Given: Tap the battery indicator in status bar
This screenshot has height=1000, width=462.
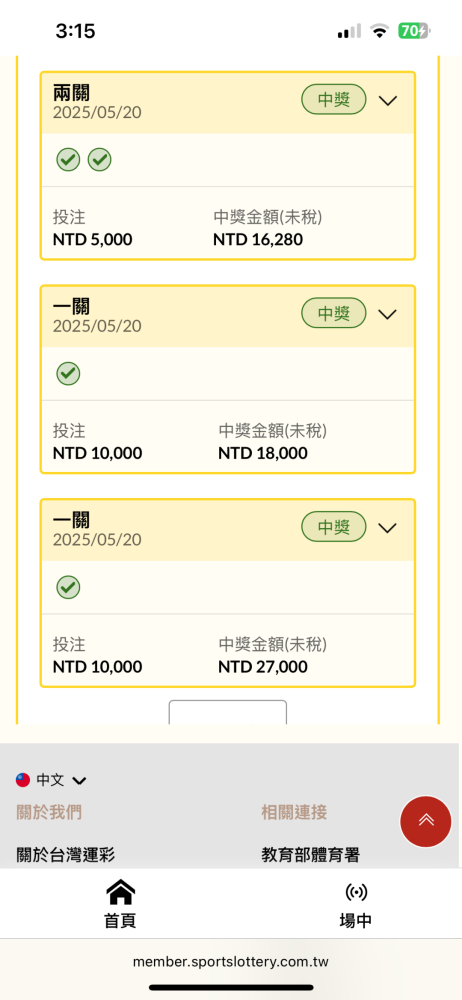Looking at the screenshot, I should [x=415, y=30].
